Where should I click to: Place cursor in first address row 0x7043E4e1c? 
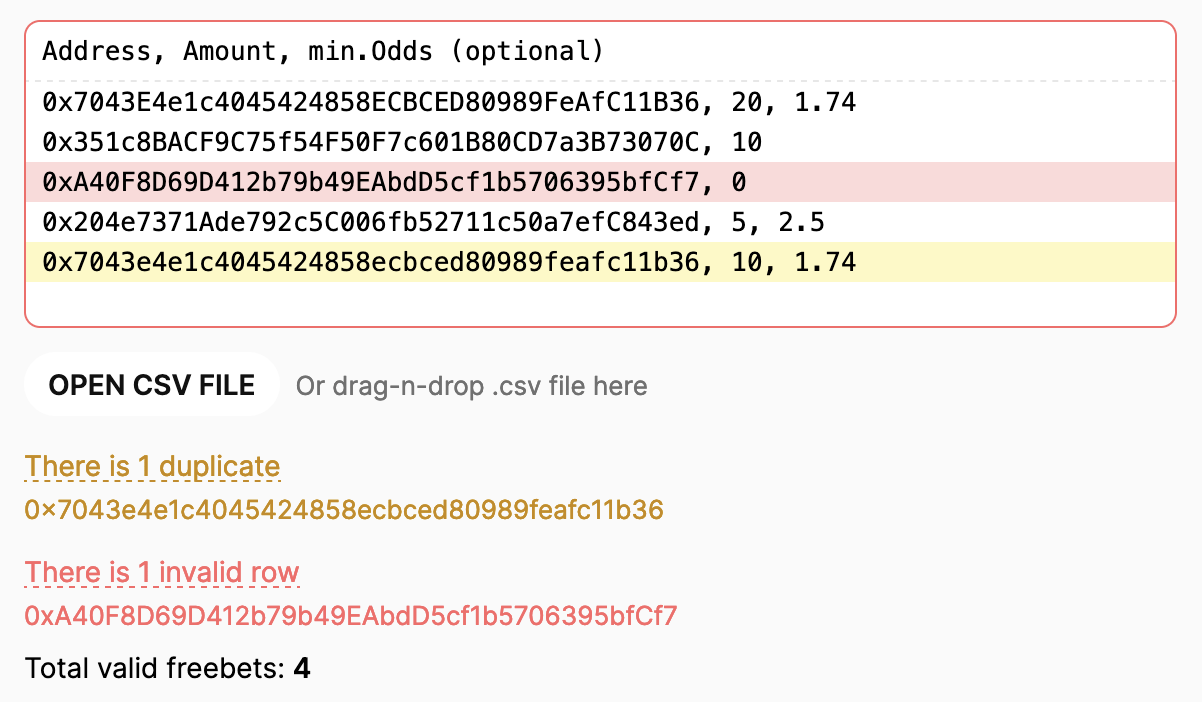click(449, 102)
